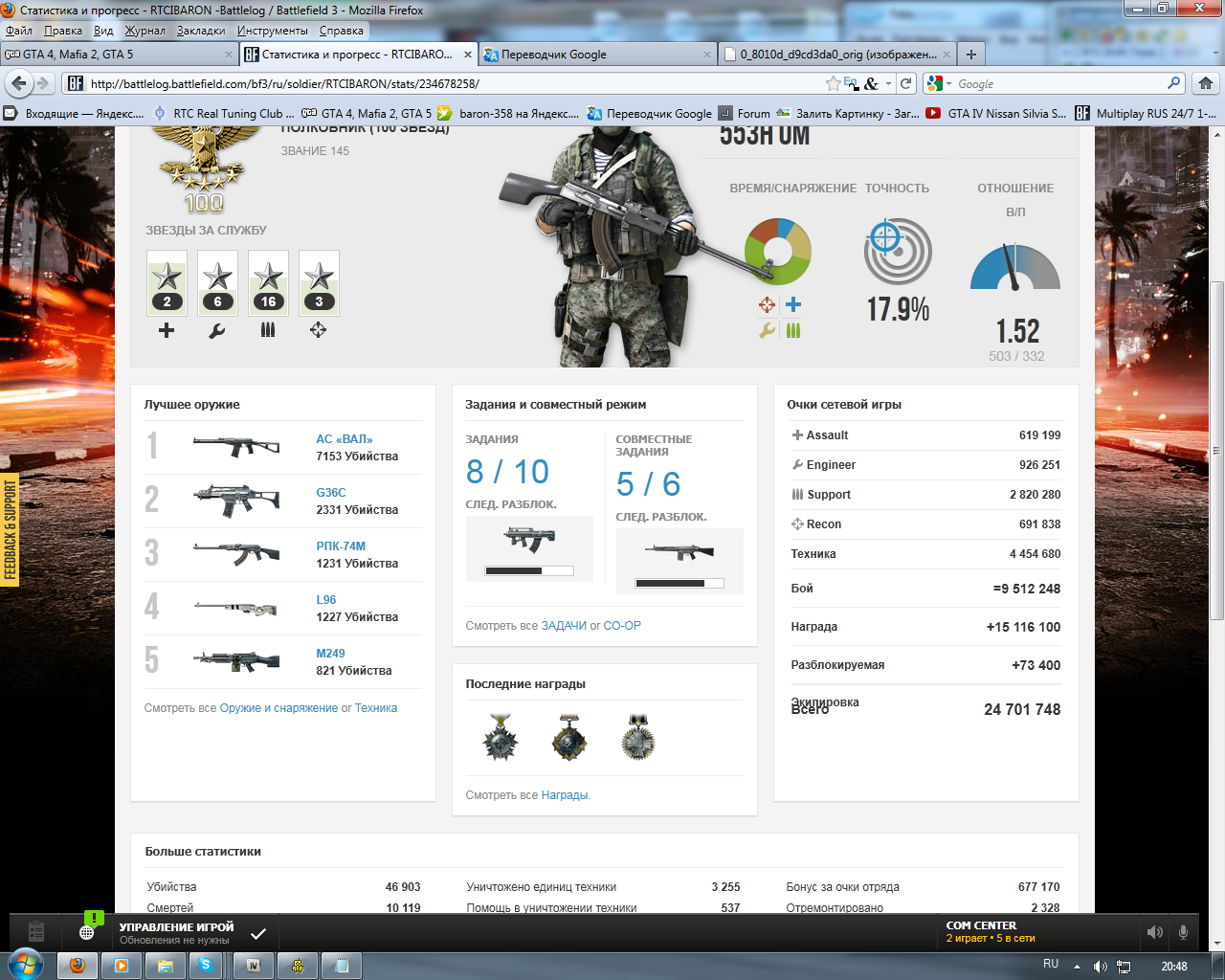Open the Battlelog game manager globe icon
1225x980 pixels.
87,931
